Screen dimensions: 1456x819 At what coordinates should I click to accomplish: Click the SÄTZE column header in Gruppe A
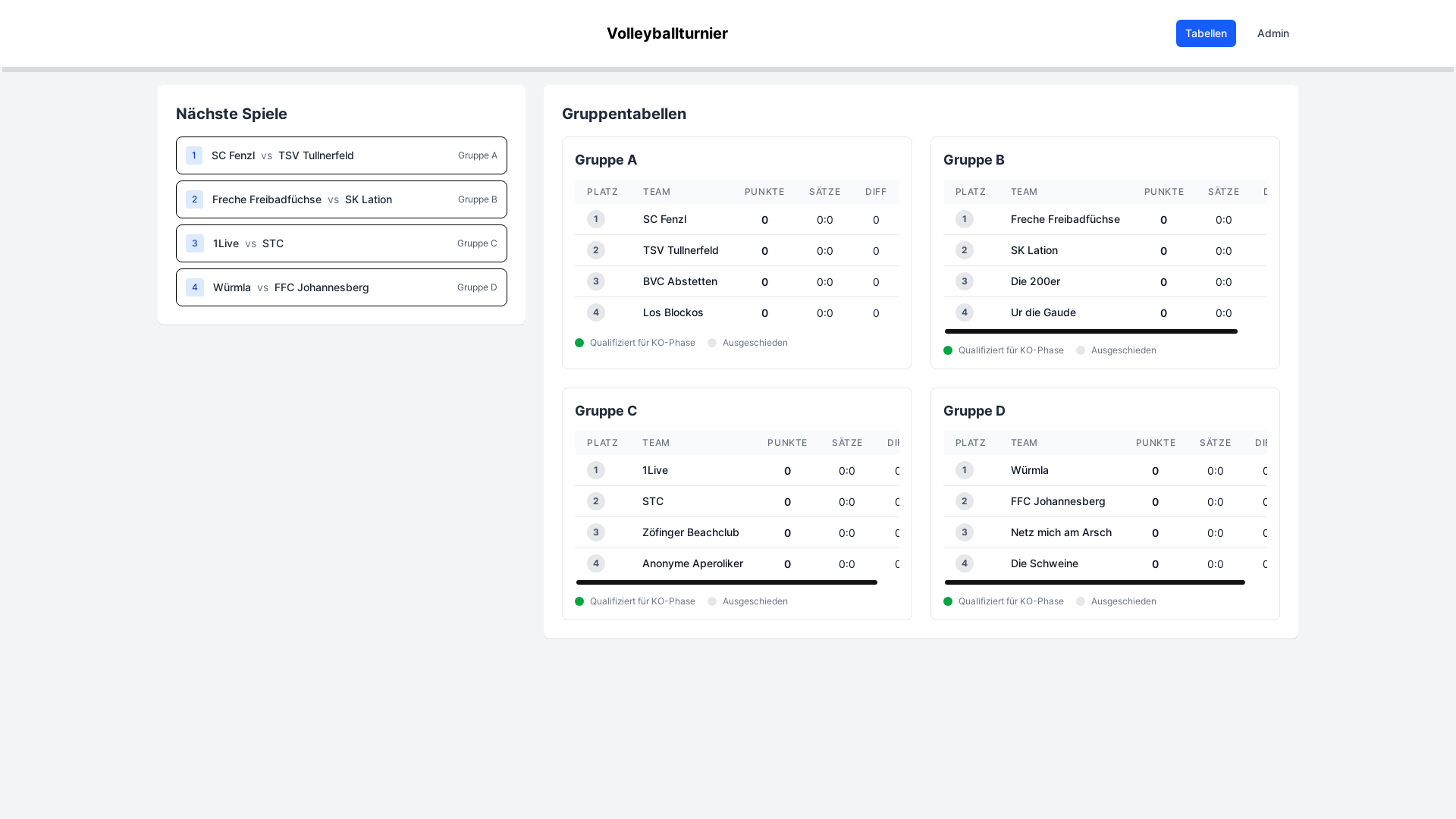click(824, 192)
